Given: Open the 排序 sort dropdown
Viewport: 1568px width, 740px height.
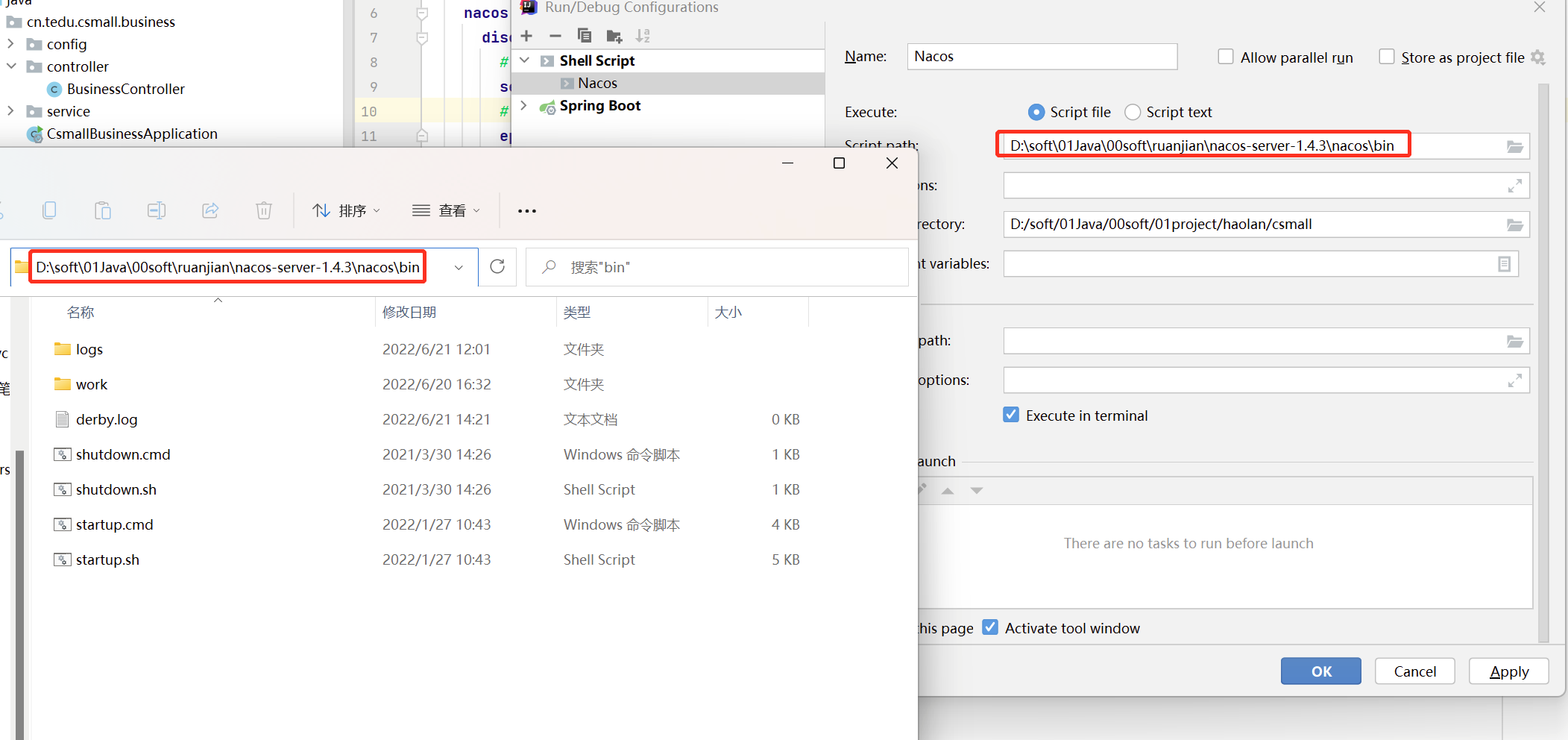Looking at the screenshot, I should coord(347,211).
